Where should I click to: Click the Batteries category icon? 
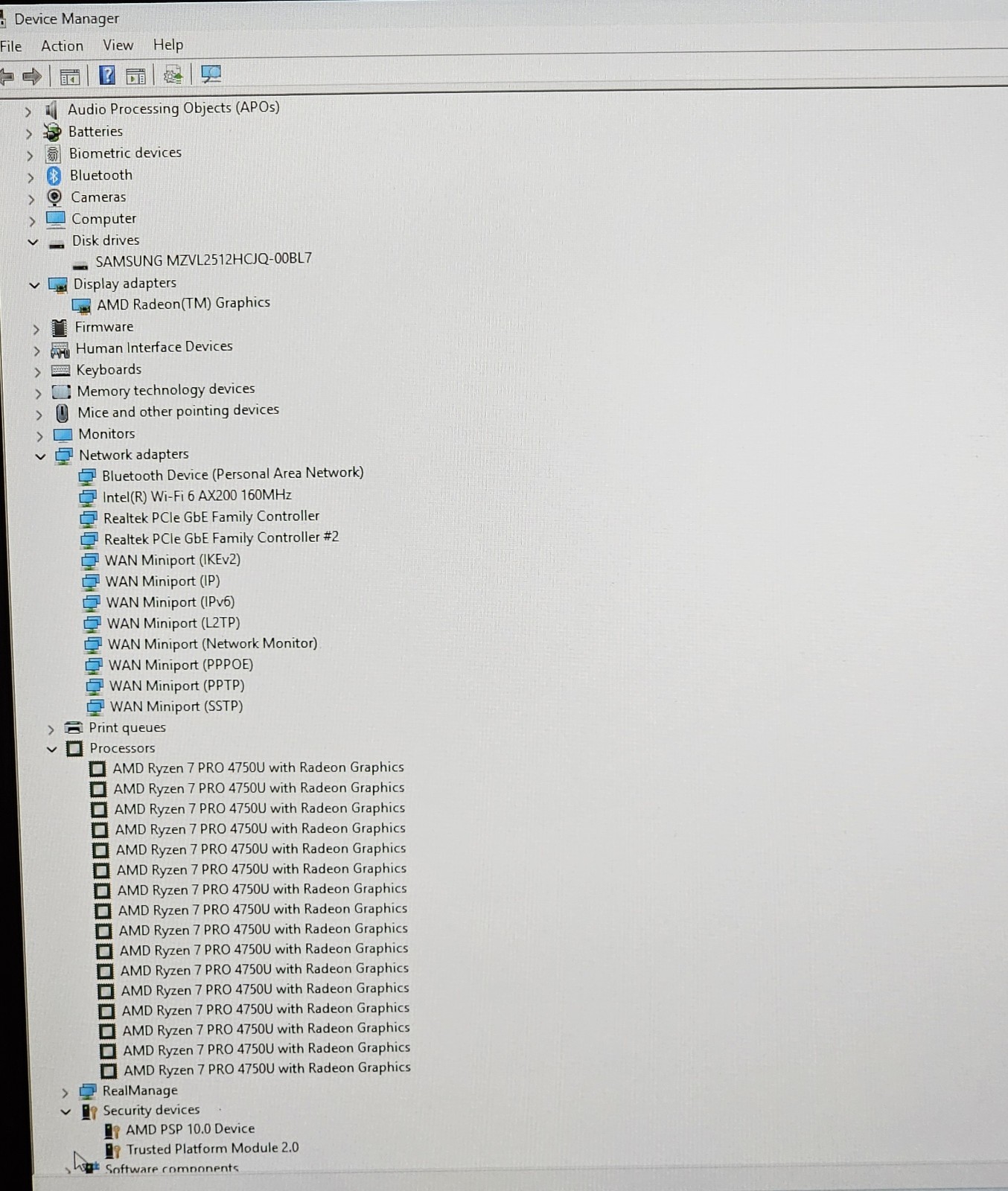pos(52,132)
